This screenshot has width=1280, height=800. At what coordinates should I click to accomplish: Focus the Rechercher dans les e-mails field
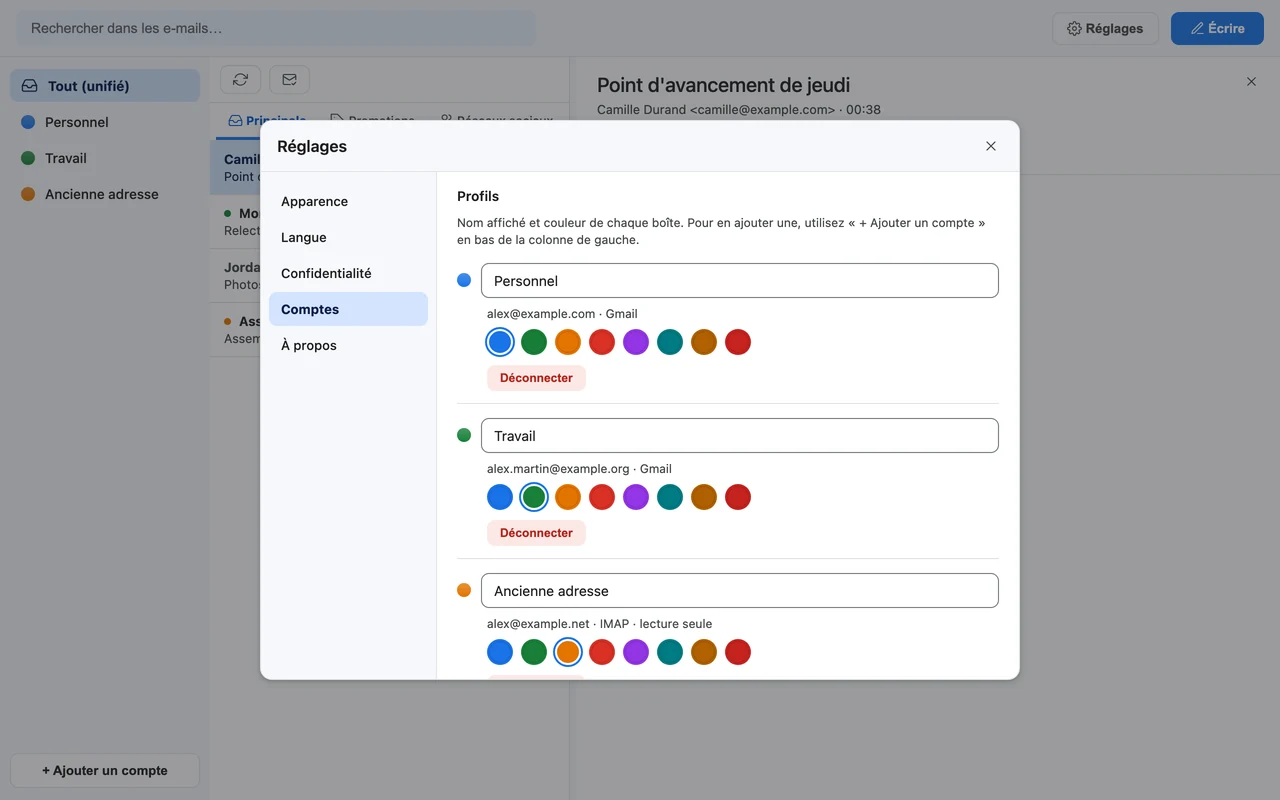pyautogui.click(x=276, y=28)
